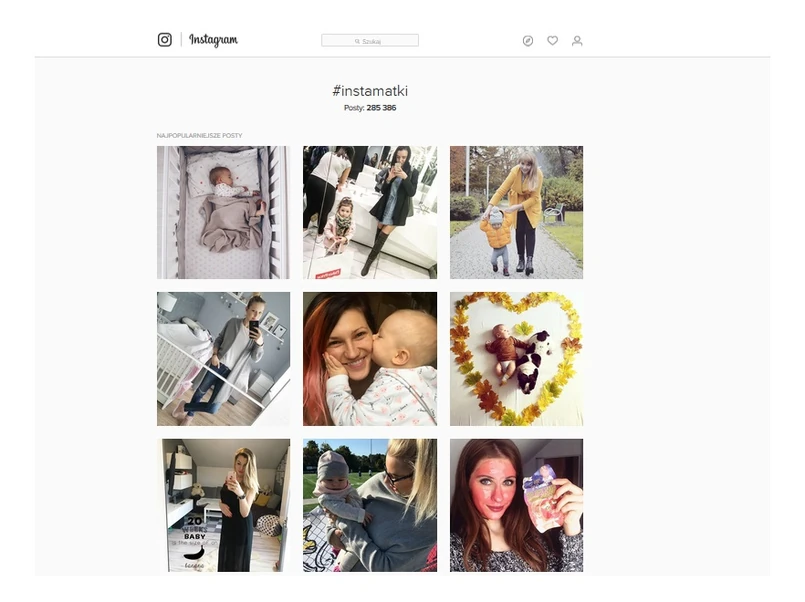Click the Najpopularniejsze posty section label
The height and width of the screenshot is (602, 805).
click(x=199, y=135)
